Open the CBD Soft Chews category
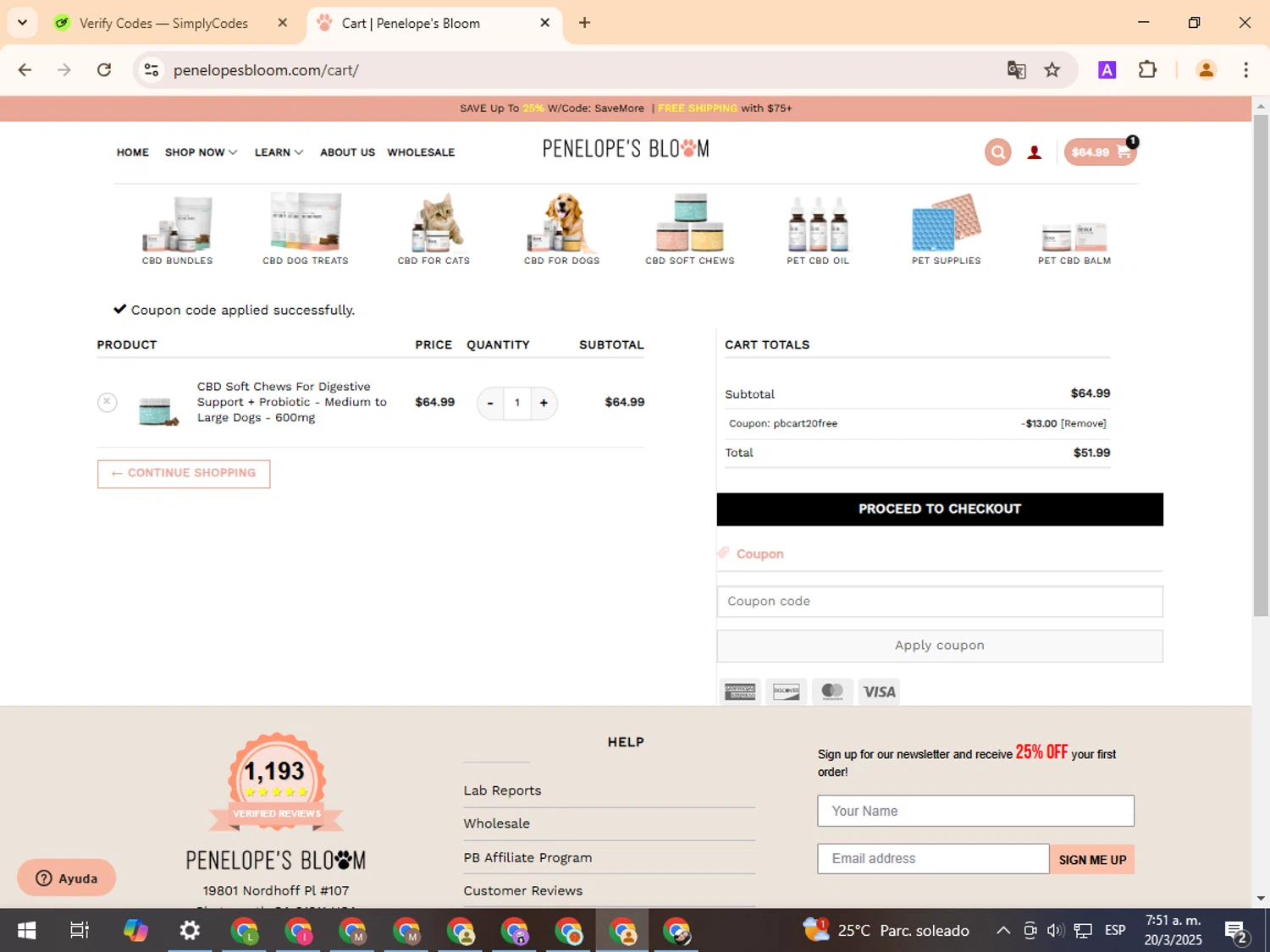The image size is (1270, 952). (690, 228)
